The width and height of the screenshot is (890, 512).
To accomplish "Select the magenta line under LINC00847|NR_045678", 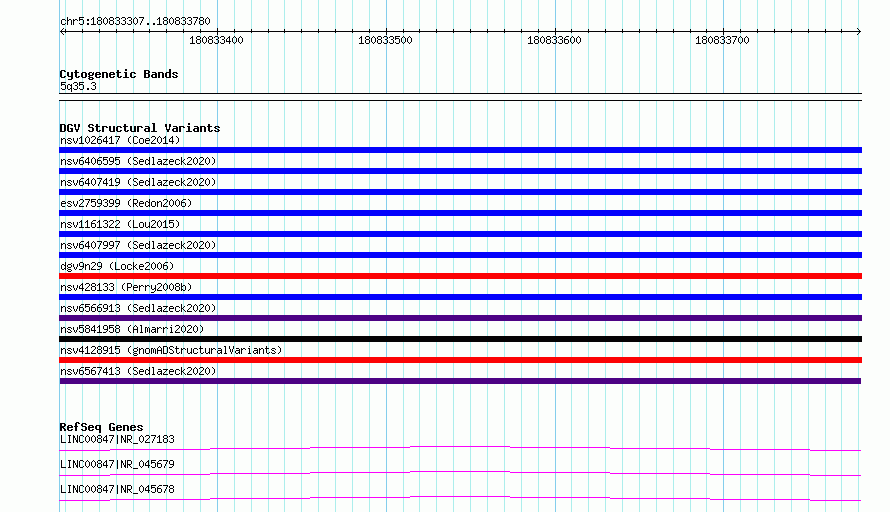I will tap(460, 498).
